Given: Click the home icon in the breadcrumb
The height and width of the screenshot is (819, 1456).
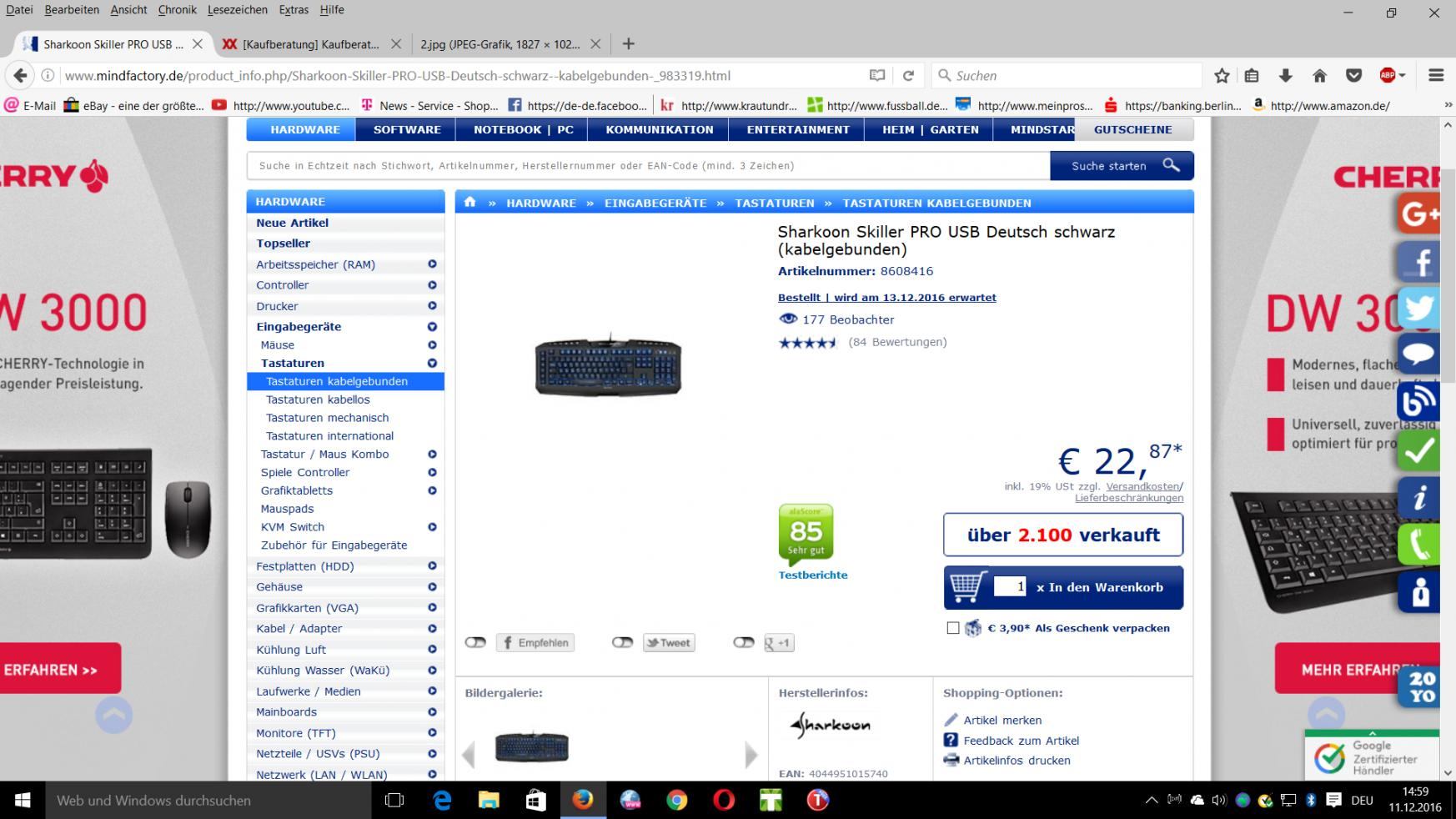Looking at the screenshot, I should tap(470, 202).
